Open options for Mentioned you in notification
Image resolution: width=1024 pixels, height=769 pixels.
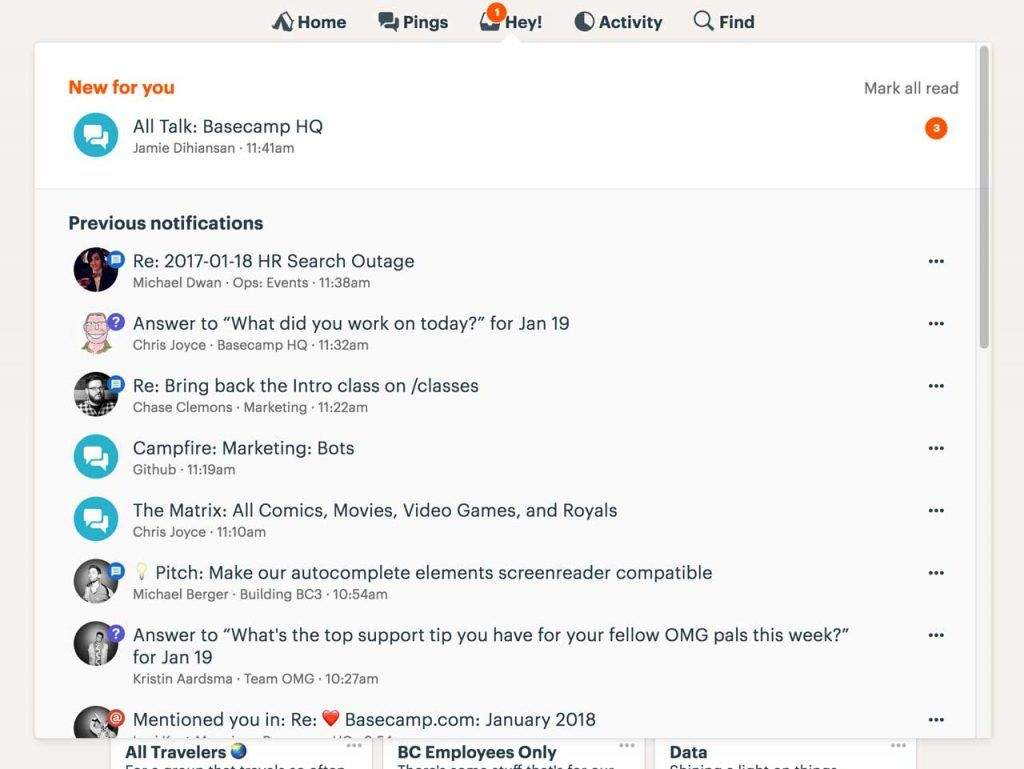pos(936,719)
